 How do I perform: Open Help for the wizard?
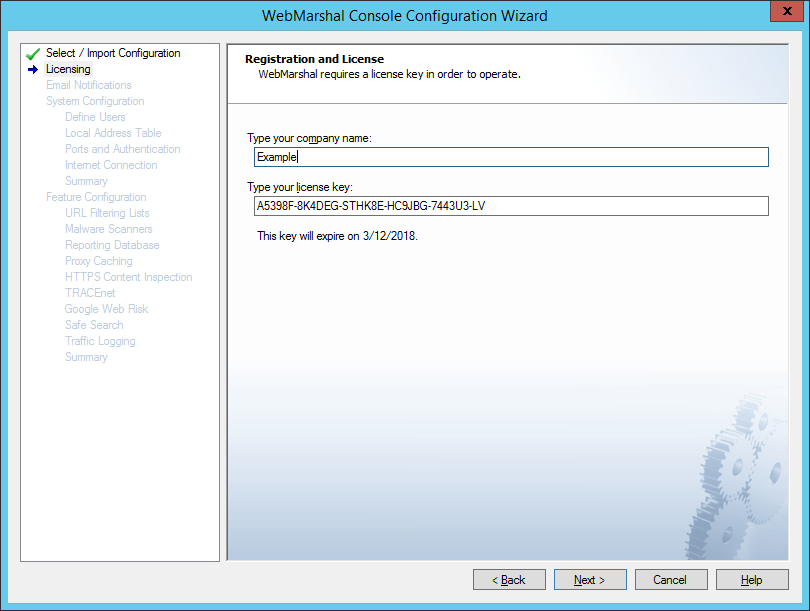pos(751,580)
